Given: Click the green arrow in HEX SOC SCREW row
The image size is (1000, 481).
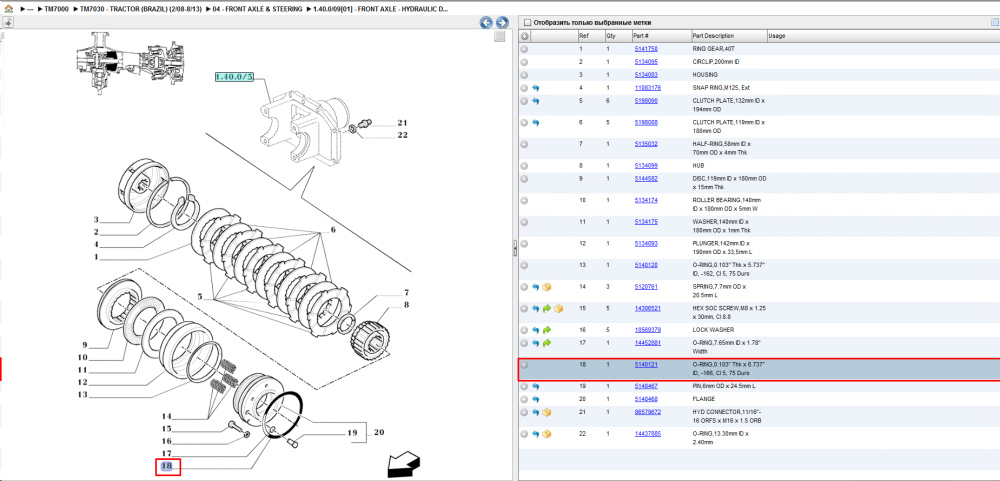Looking at the screenshot, I should [547, 309].
